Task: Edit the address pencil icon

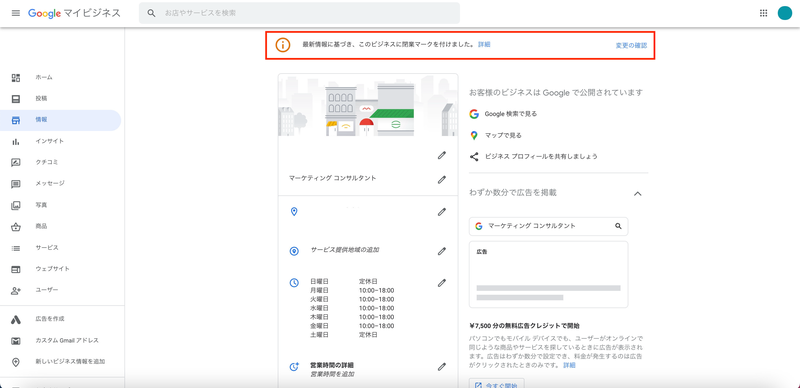Action: (442, 211)
